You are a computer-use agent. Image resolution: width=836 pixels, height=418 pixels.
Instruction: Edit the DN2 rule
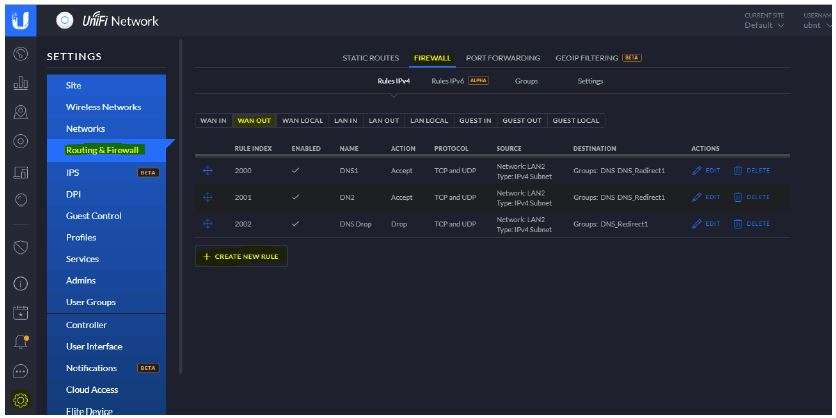pyautogui.click(x=706, y=197)
